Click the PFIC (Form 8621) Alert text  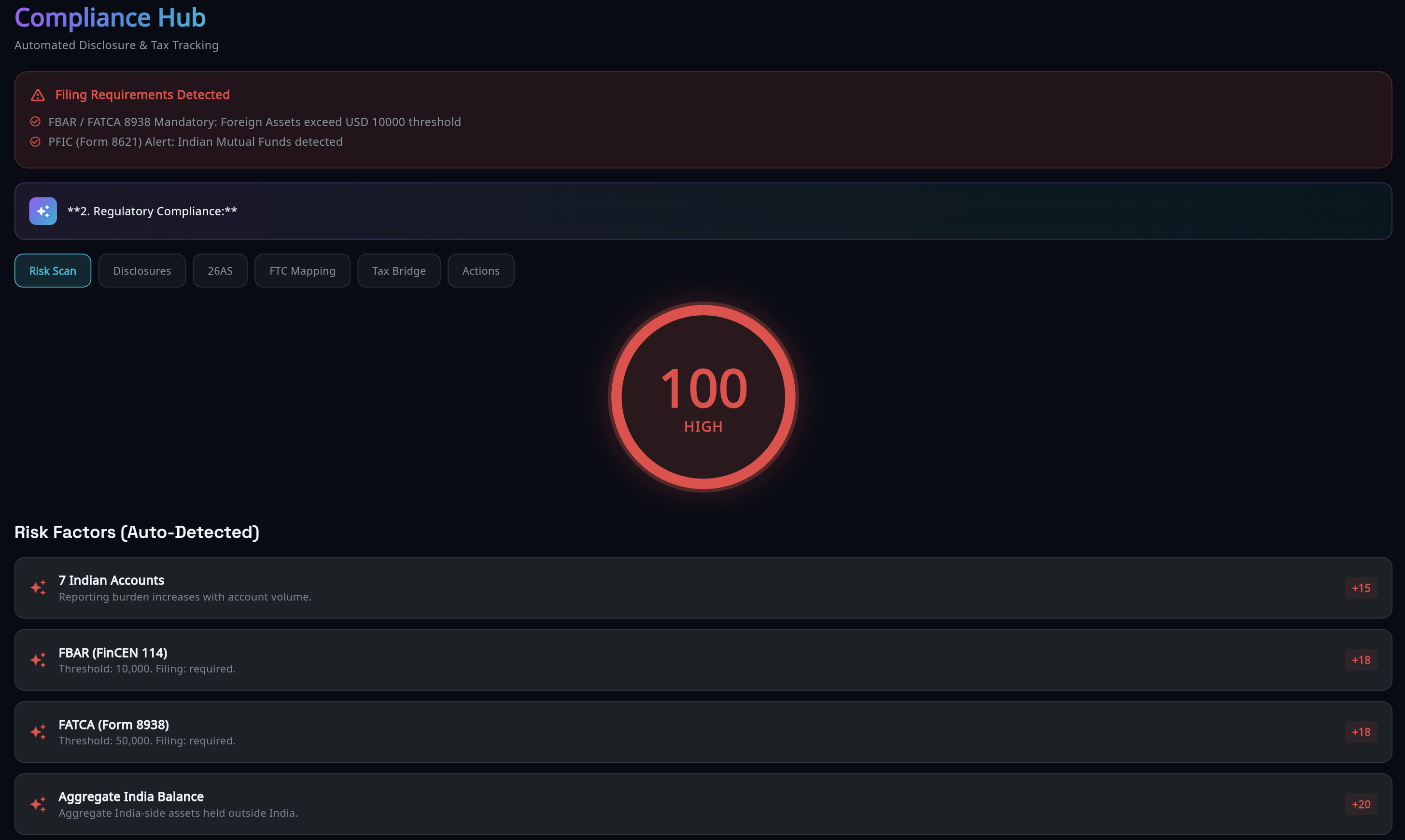(x=195, y=141)
